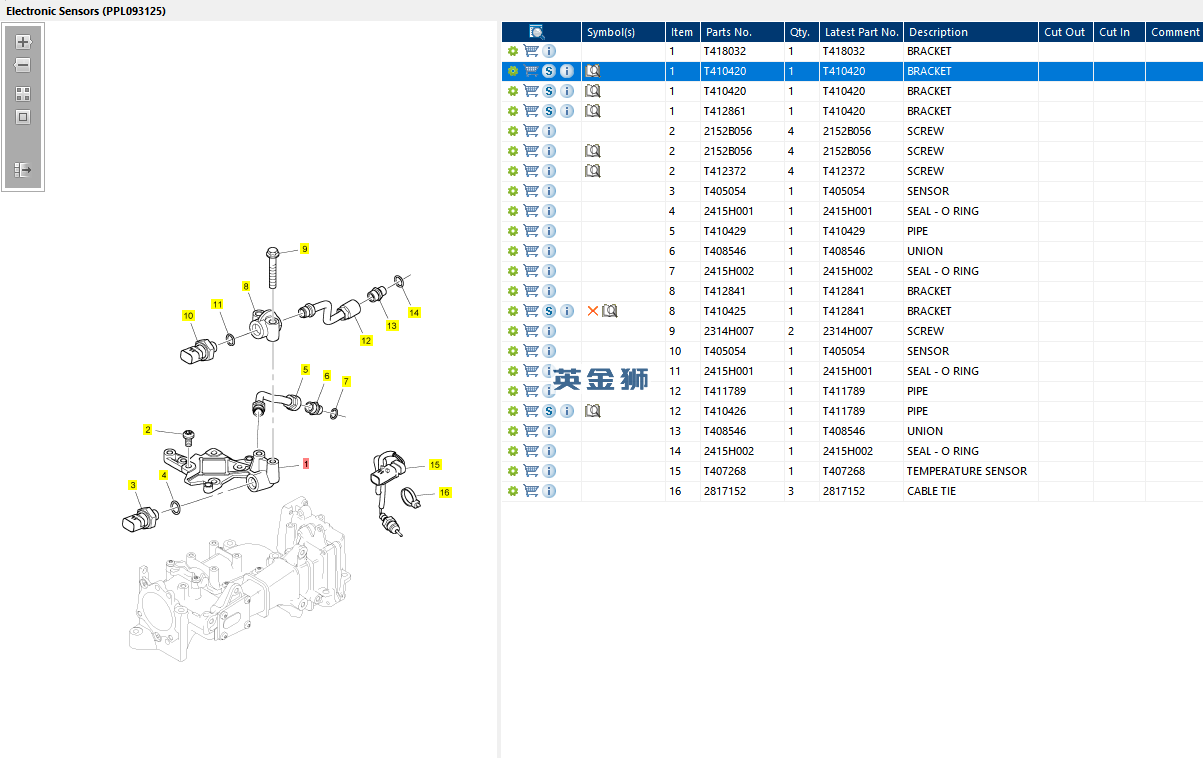Screen dimensions: 1203x758
Task: Click the red callout 1 in diagram
Action: (x=306, y=464)
